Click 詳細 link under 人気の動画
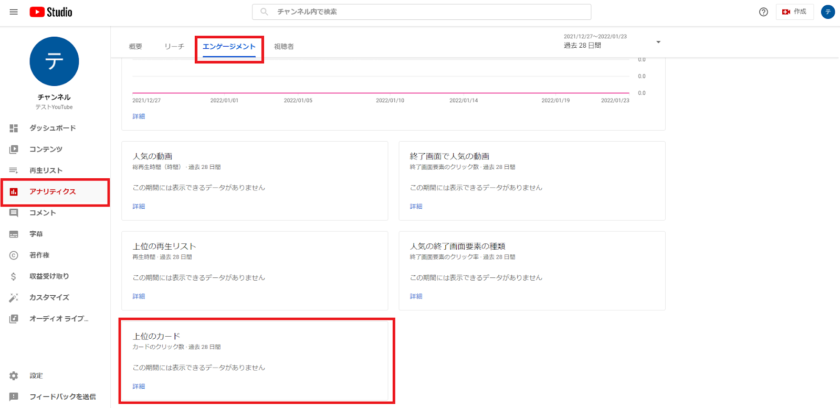Image resolution: width=840 pixels, height=408 pixels. (139, 206)
